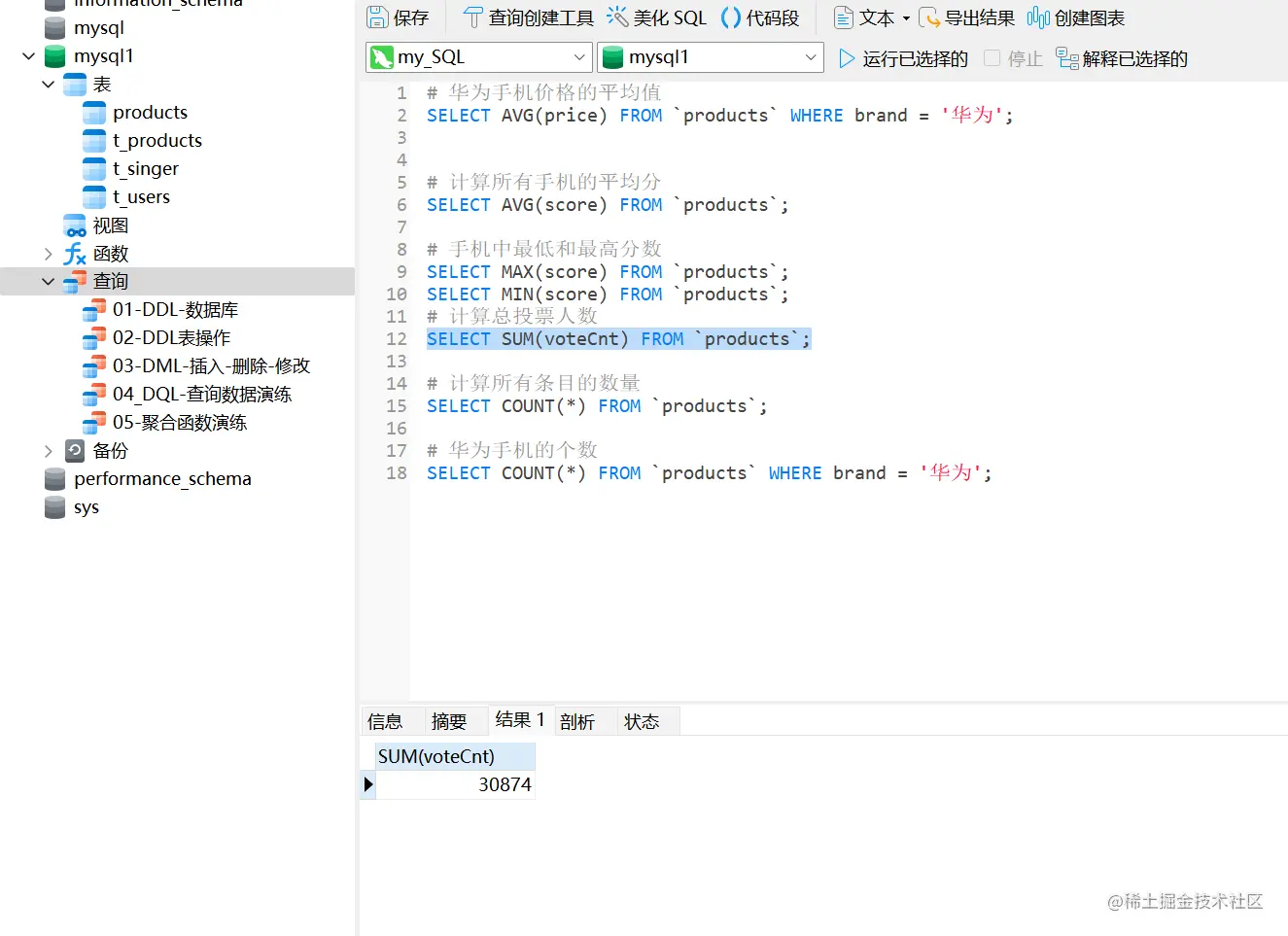Click the performance_schema database icon

pos(55,479)
